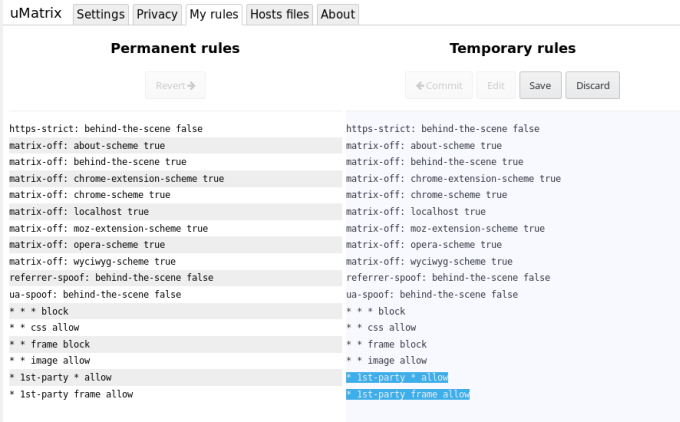680x422 pixels.
Task: Open the Settings tab
Action: pyautogui.click(x=101, y=14)
